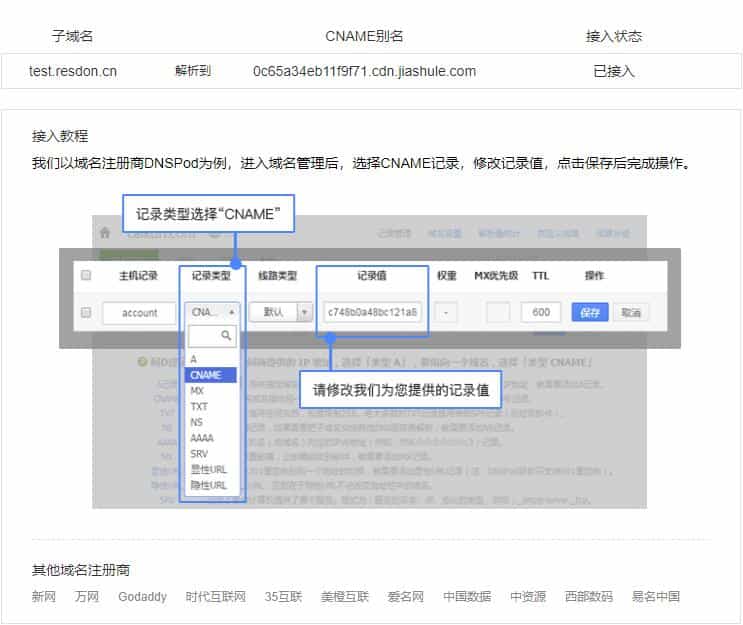Open the 西部数码 registrar link
Viewport: 743px width, 625px height.
589,596
